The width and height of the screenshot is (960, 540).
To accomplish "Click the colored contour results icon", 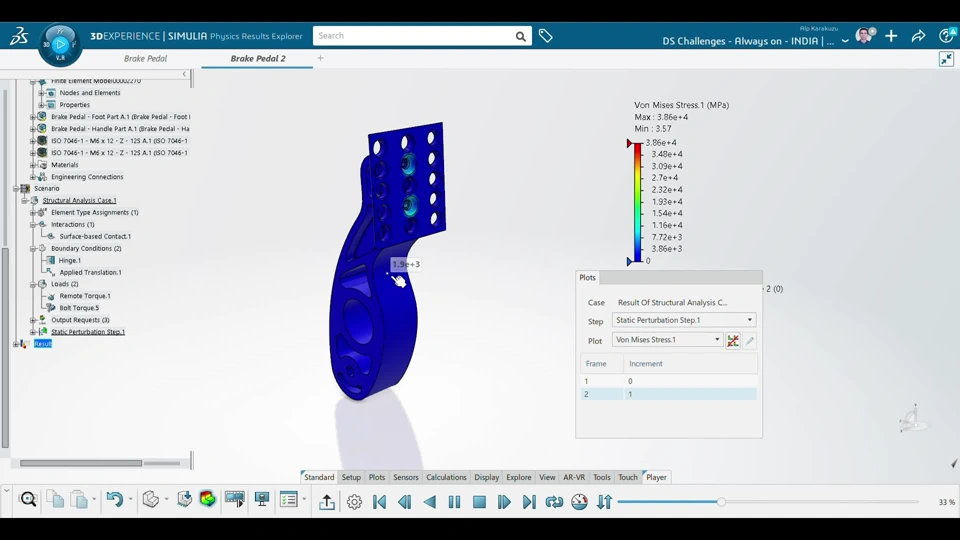I will click(208, 499).
